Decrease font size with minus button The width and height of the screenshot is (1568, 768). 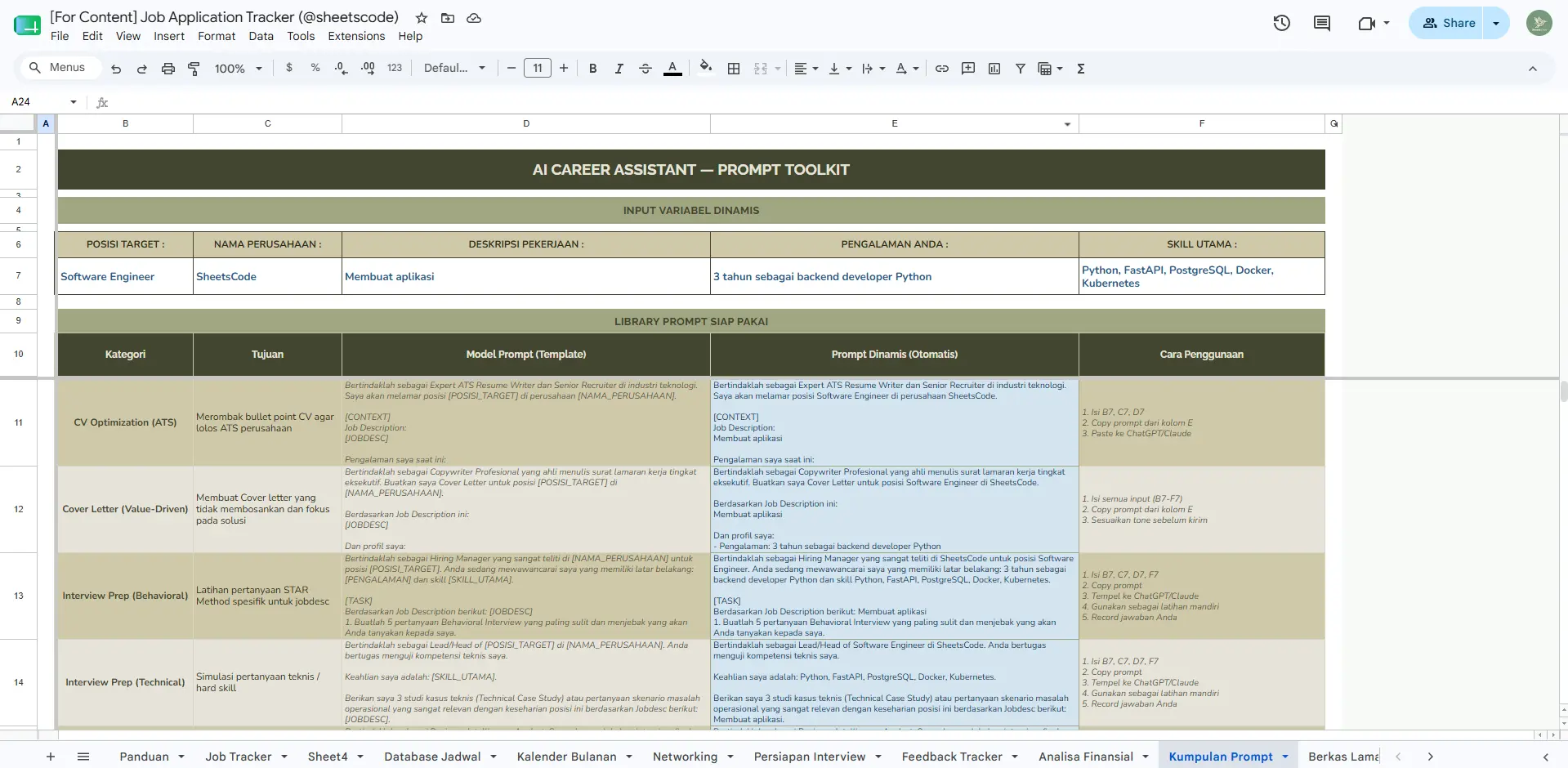tap(511, 68)
